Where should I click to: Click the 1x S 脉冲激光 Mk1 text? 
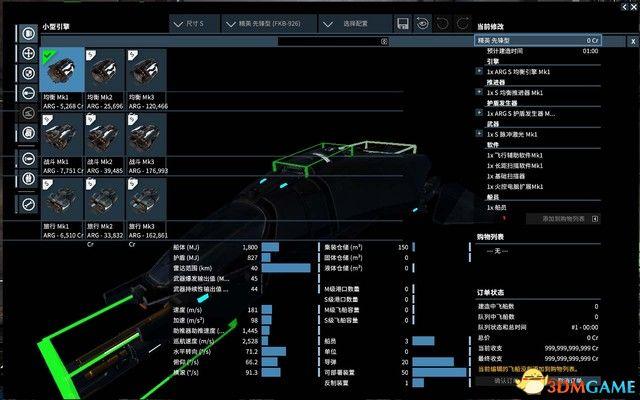click(x=512, y=134)
